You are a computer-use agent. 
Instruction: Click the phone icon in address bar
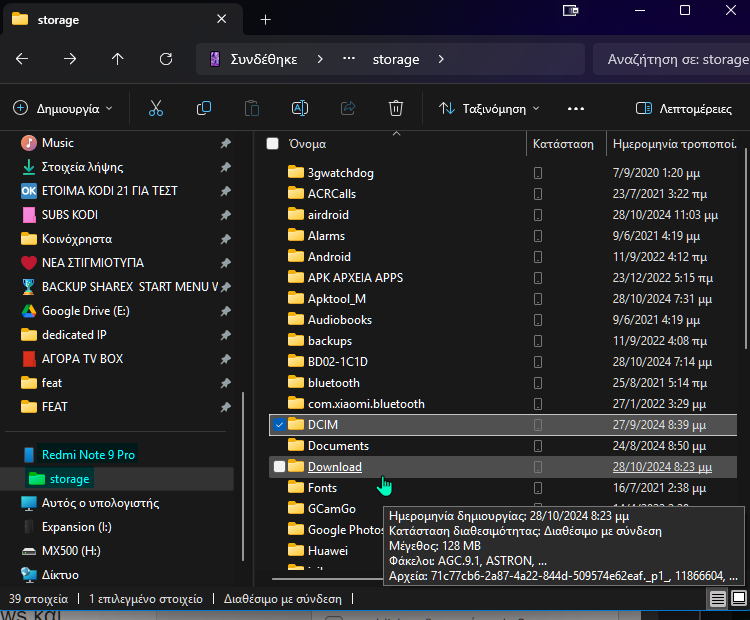215,59
